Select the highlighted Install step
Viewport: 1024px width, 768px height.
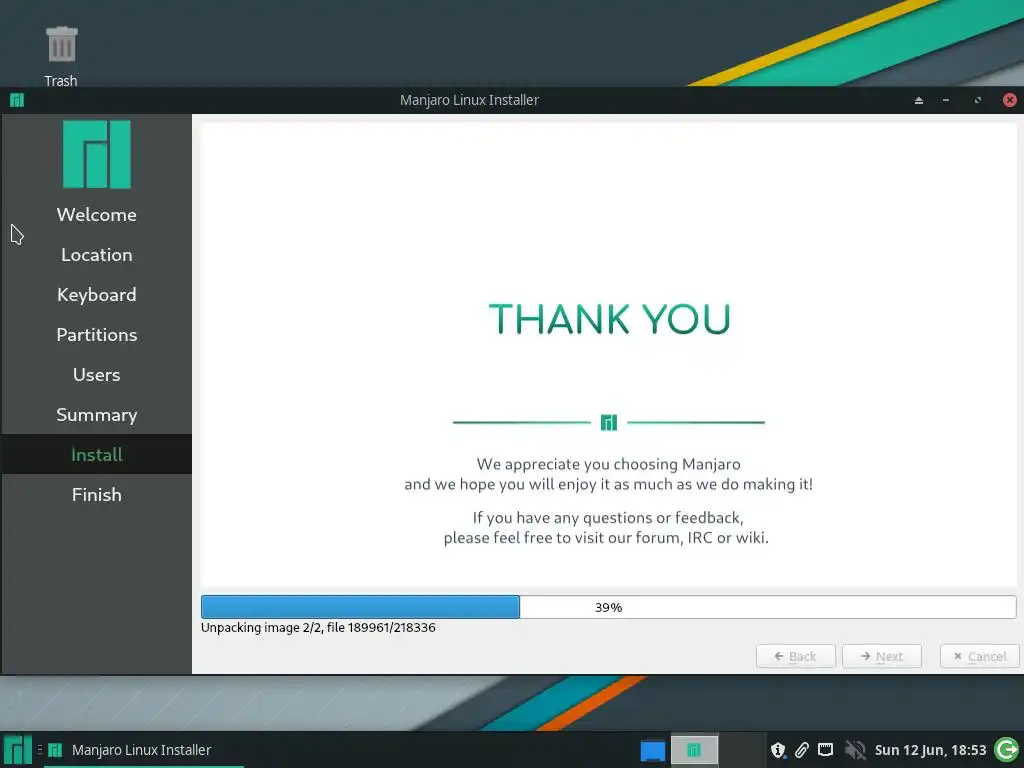97,455
